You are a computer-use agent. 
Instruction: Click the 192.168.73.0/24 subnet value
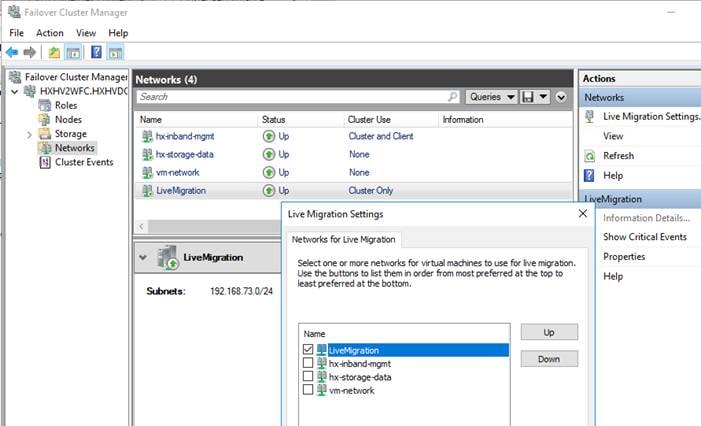pyautogui.click(x=241, y=291)
